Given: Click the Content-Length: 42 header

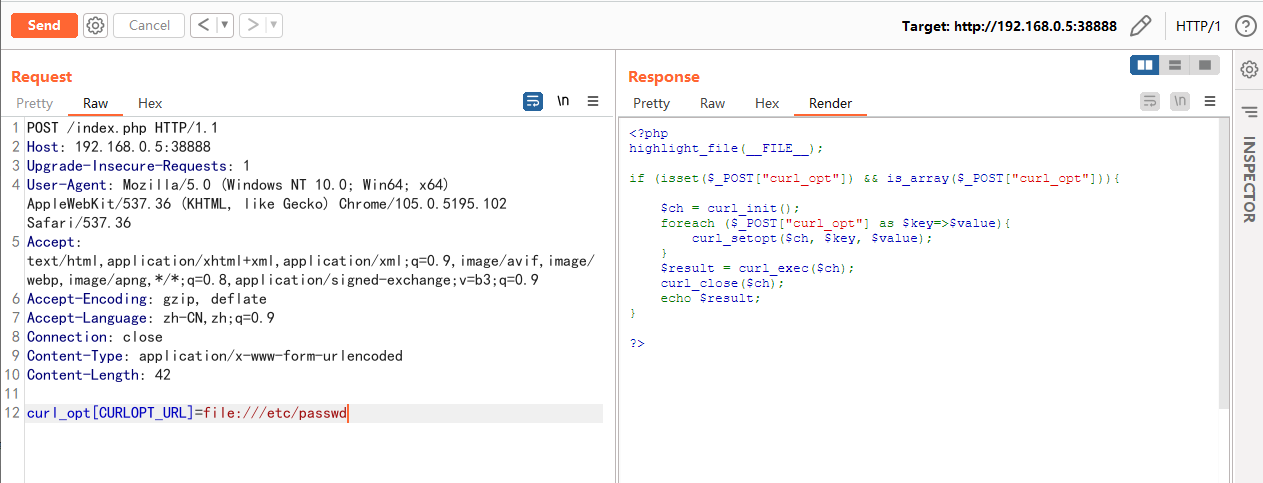Looking at the screenshot, I should tap(99, 375).
